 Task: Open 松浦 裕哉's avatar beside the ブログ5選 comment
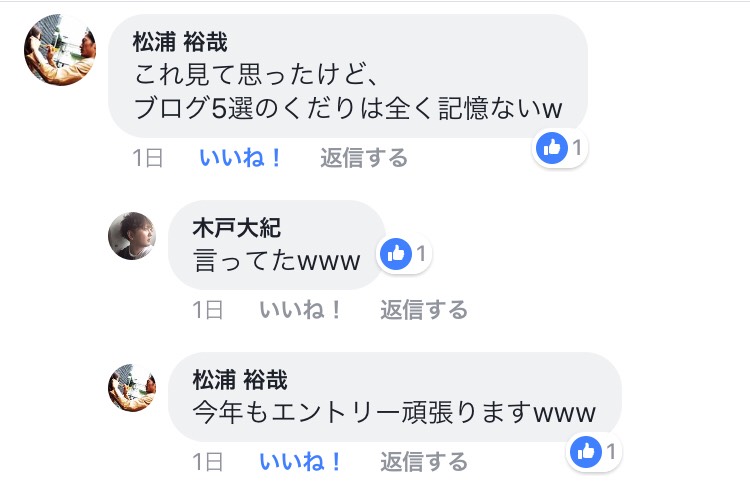(60, 50)
